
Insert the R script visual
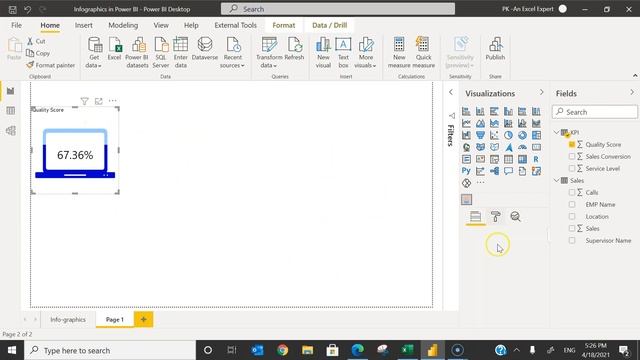pyautogui.click(x=536, y=159)
